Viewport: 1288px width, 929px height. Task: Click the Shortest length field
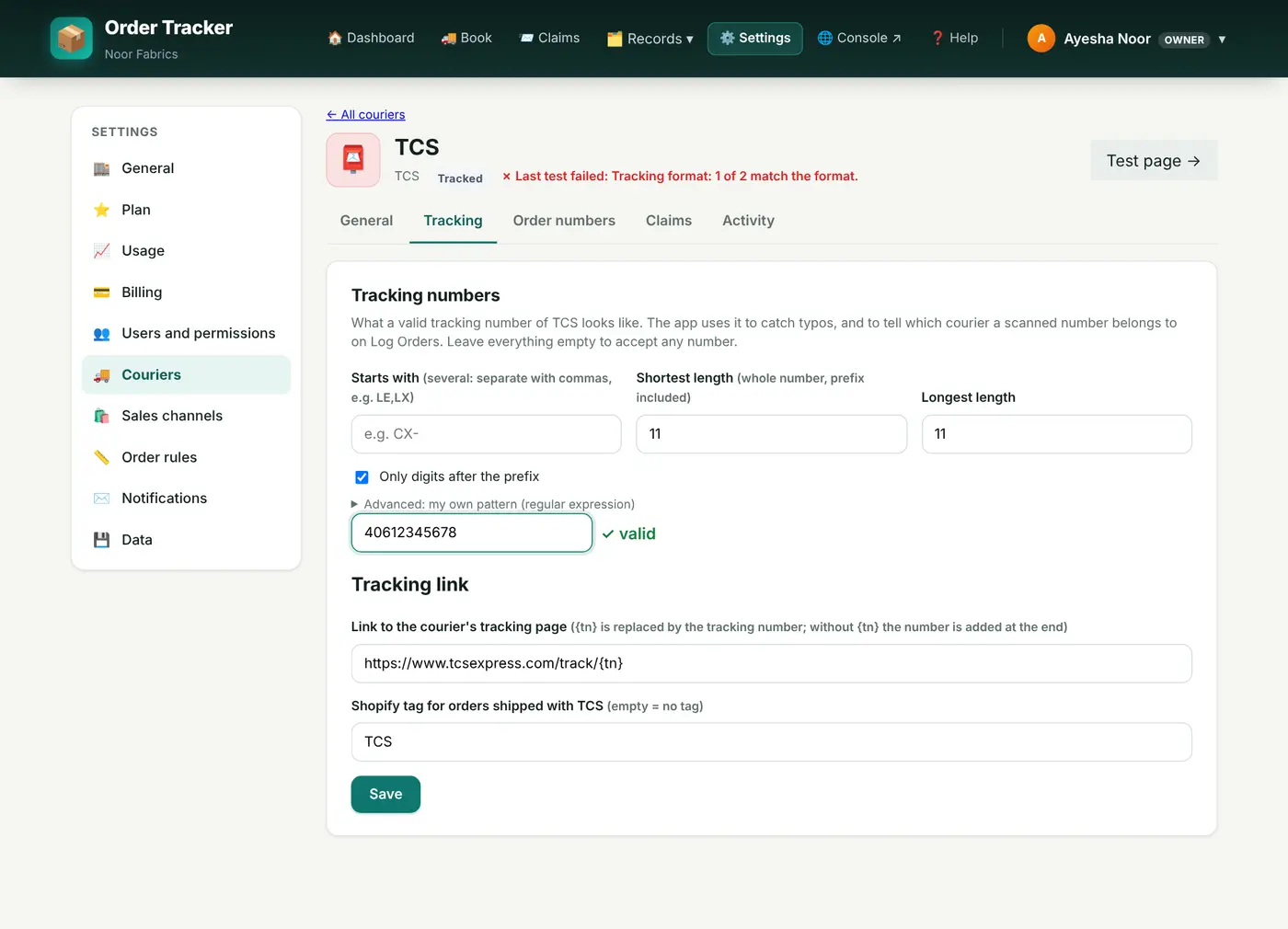point(772,434)
